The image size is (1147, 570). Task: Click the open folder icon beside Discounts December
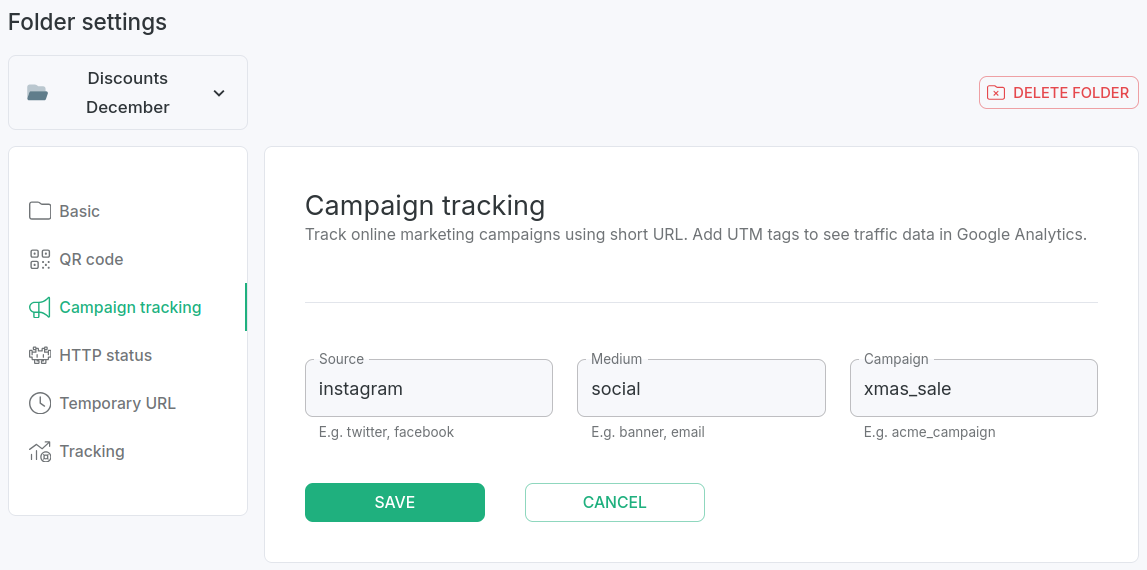(38, 93)
